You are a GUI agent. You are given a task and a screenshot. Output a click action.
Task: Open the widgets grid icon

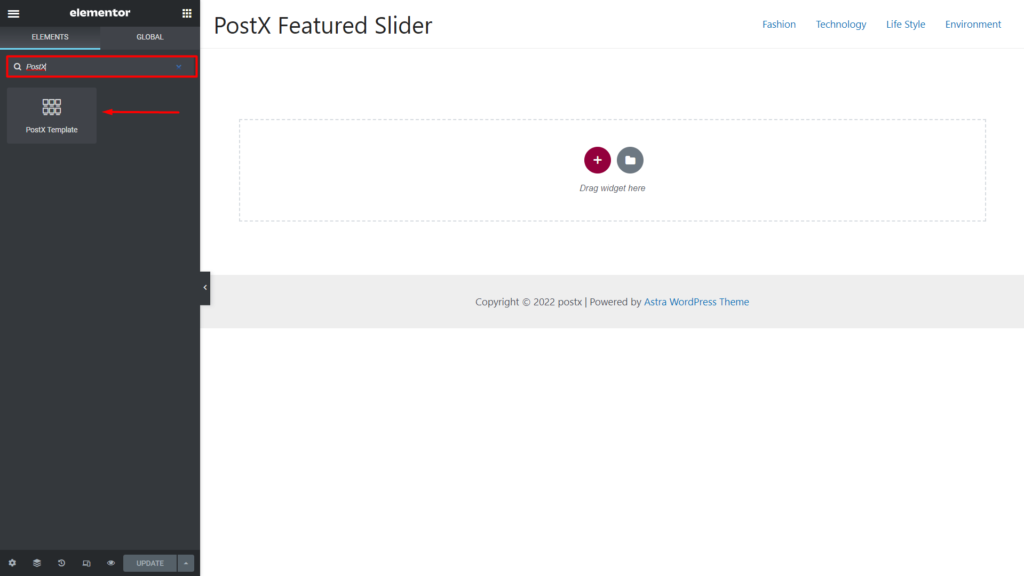click(x=187, y=13)
